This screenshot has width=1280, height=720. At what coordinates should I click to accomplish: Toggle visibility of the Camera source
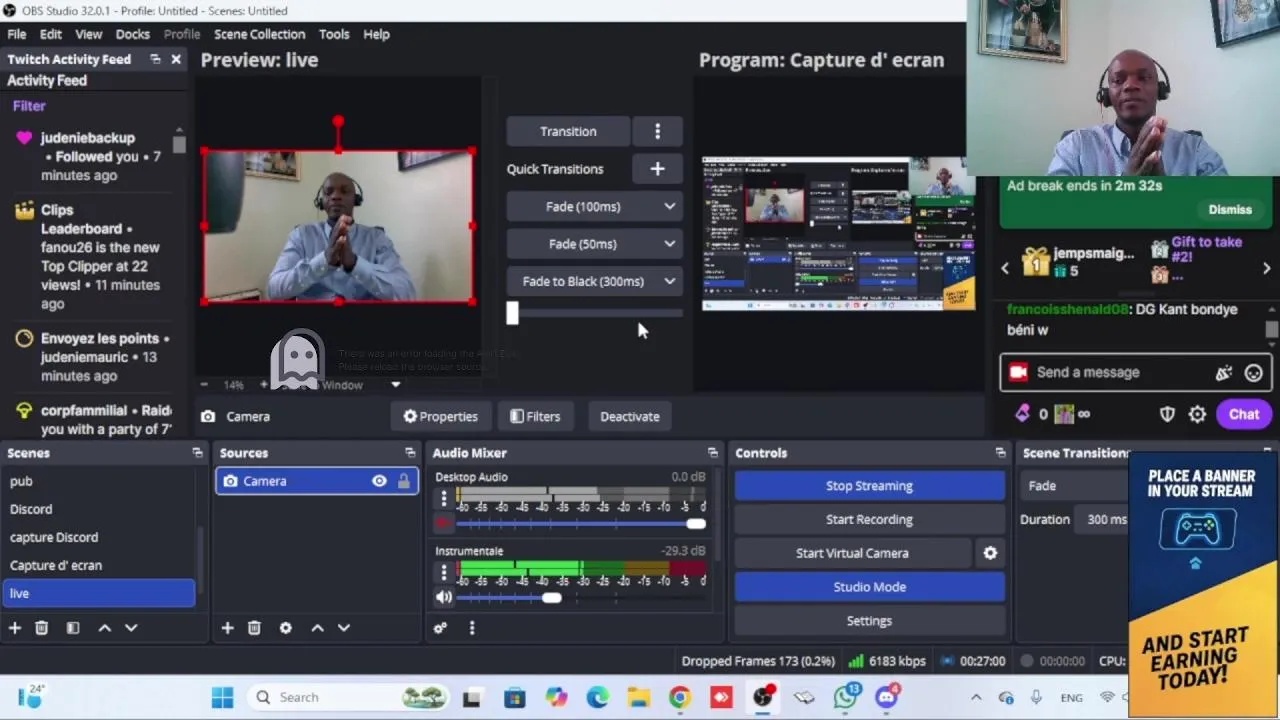pos(379,481)
